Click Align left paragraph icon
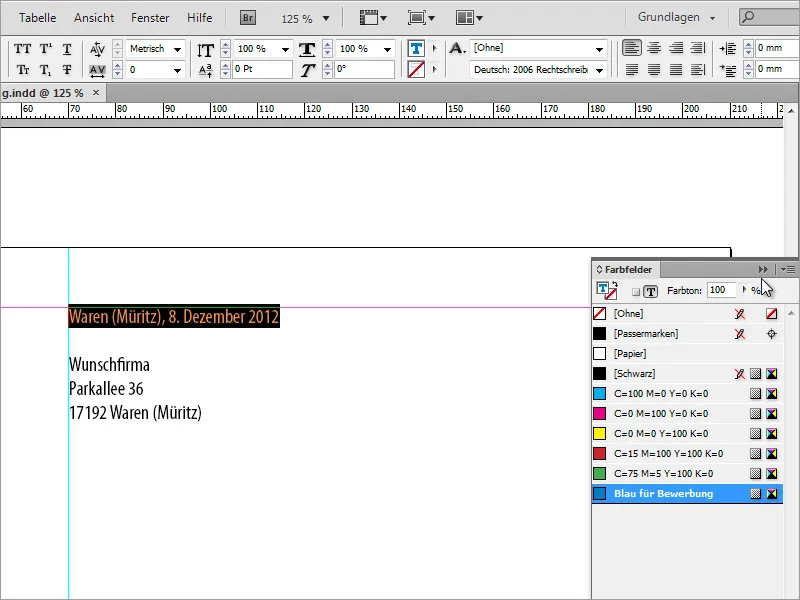800x600 pixels. click(632, 48)
